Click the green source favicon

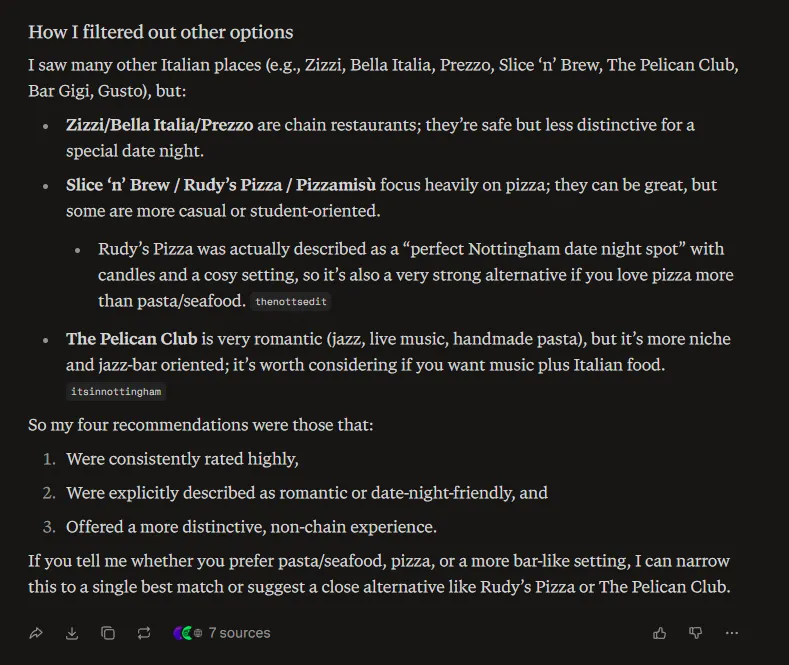[188, 633]
